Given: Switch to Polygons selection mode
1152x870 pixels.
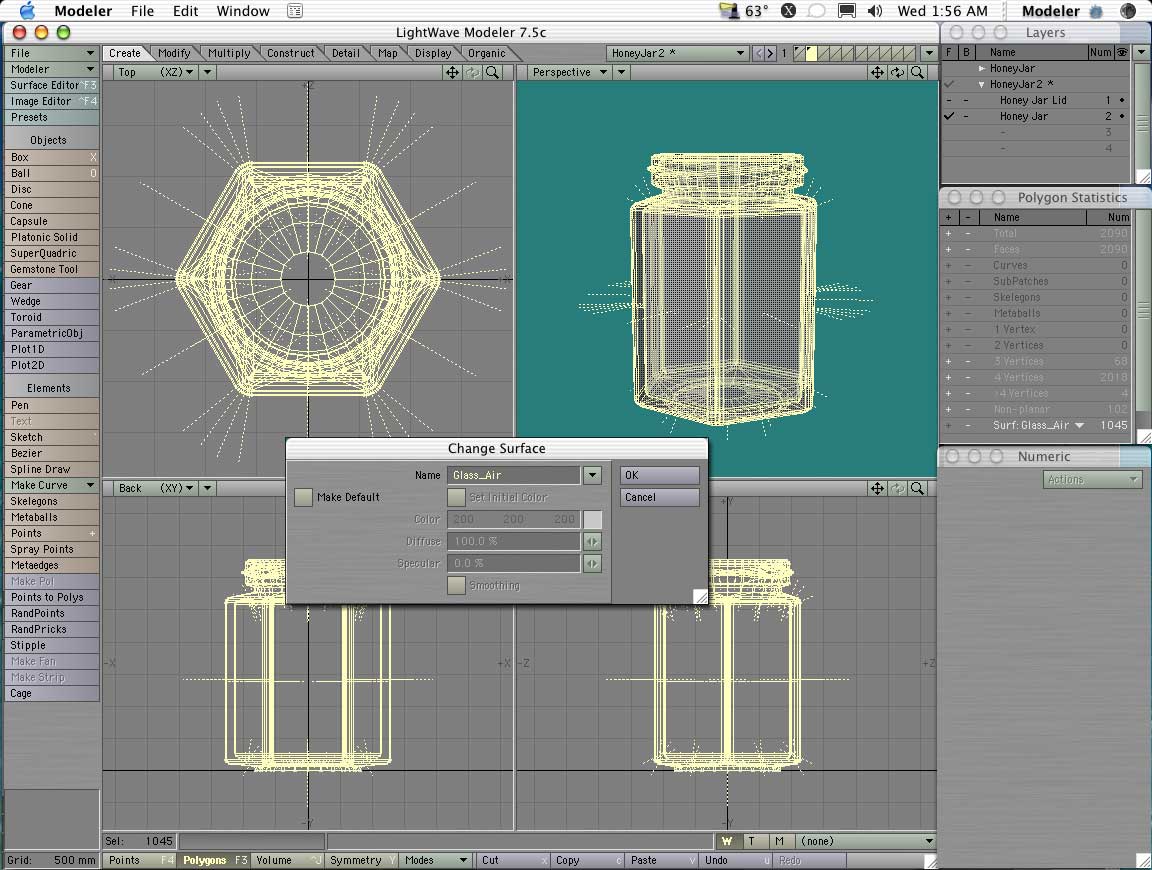Looking at the screenshot, I should (215, 860).
